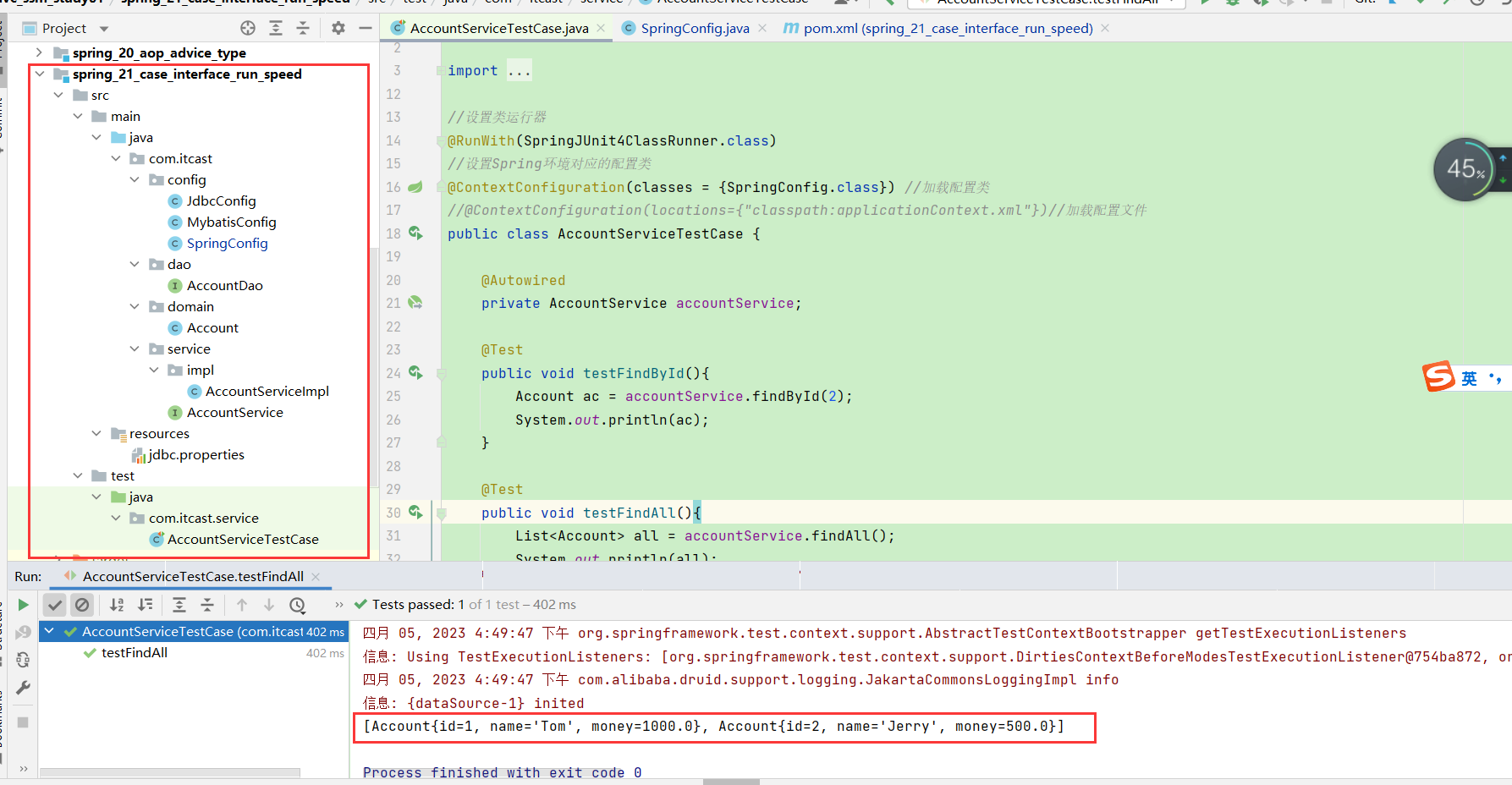Image resolution: width=1512 pixels, height=785 pixels.
Task: Open run settings wrench icon
Action: [23, 688]
